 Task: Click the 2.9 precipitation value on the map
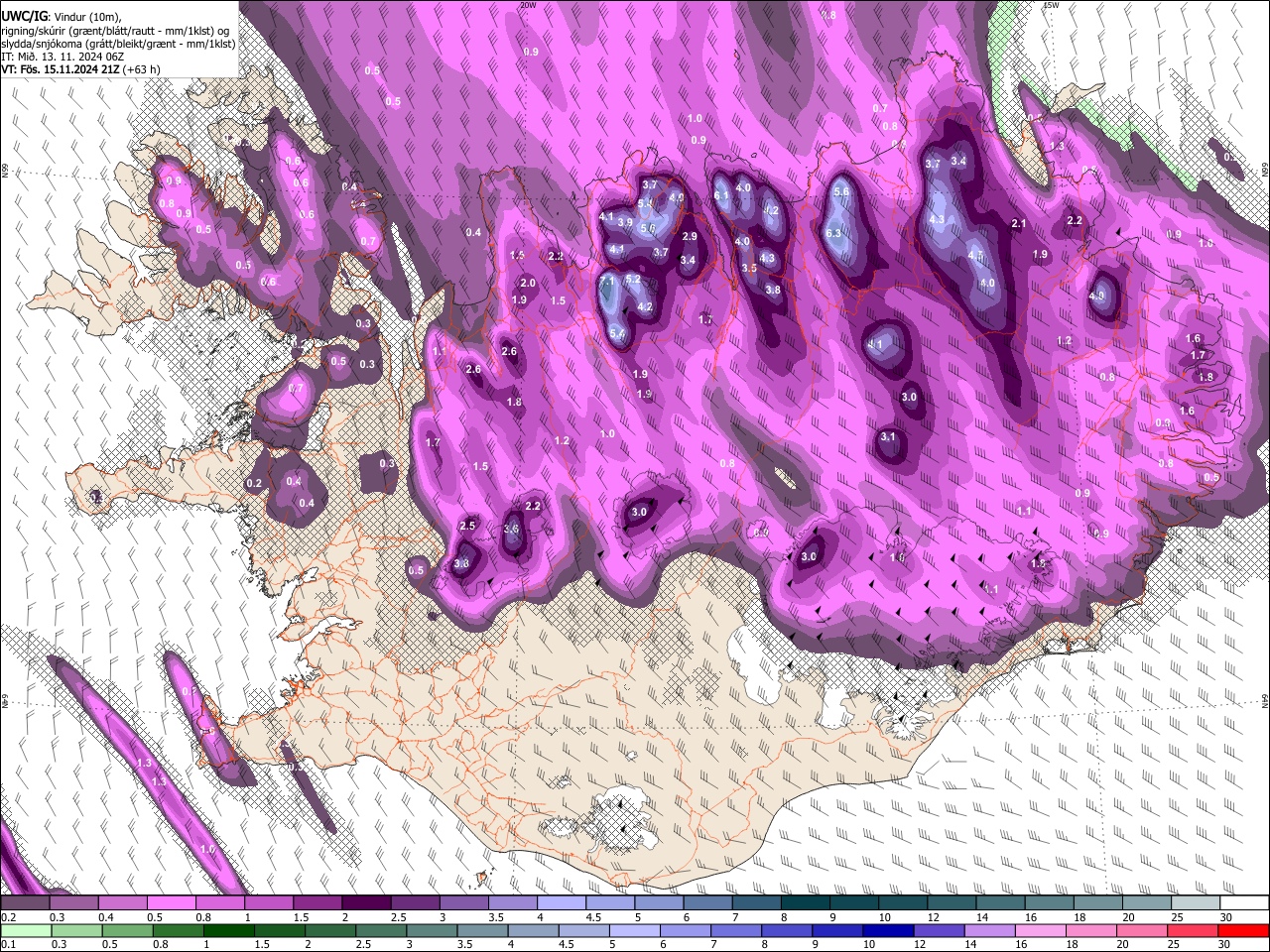pyautogui.click(x=690, y=236)
